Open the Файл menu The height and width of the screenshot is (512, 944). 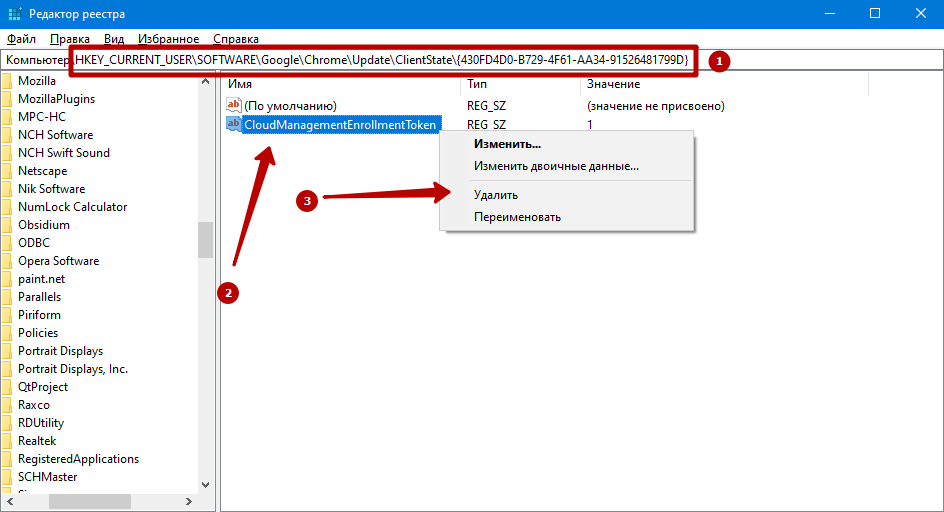point(21,39)
